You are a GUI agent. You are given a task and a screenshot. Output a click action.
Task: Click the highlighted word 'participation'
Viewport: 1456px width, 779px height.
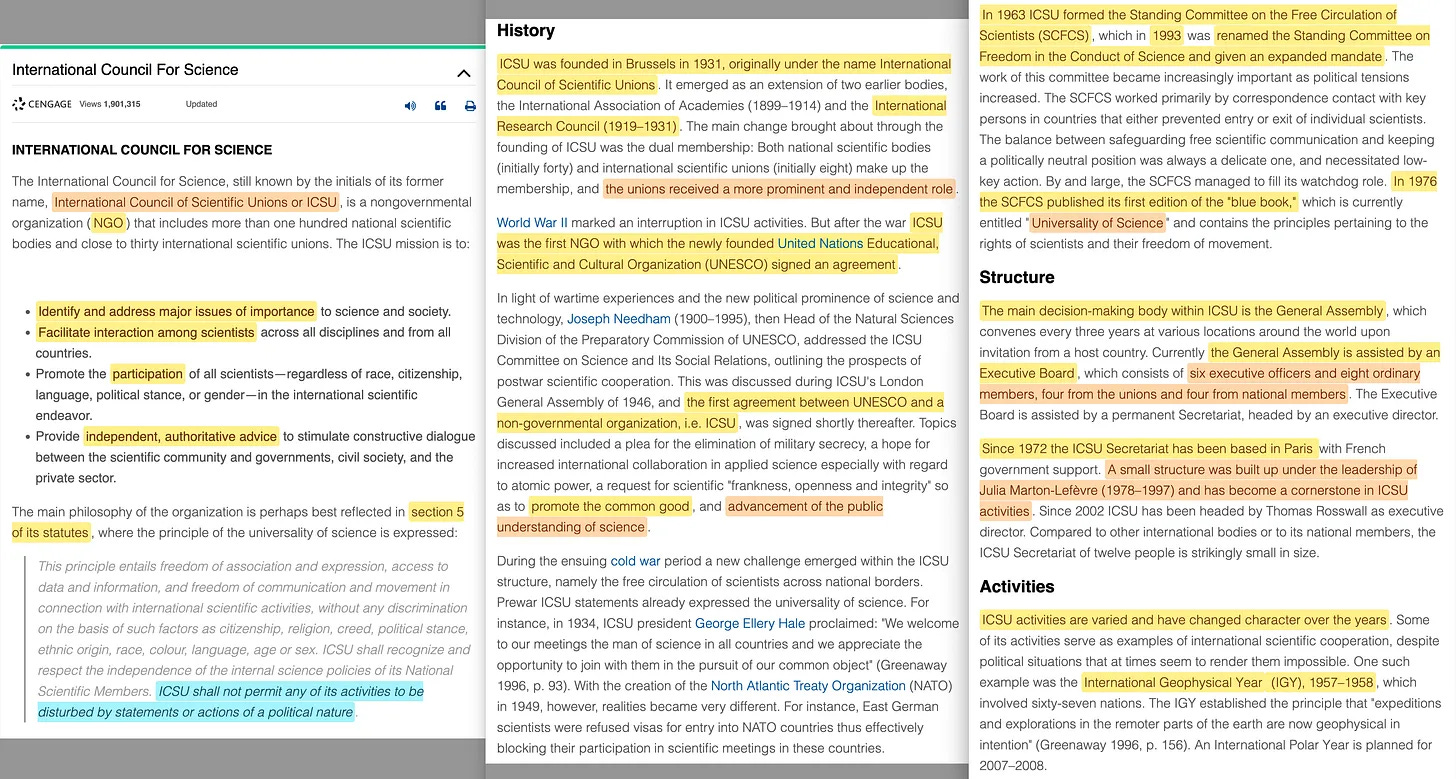pyautogui.click(x=147, y=374)
